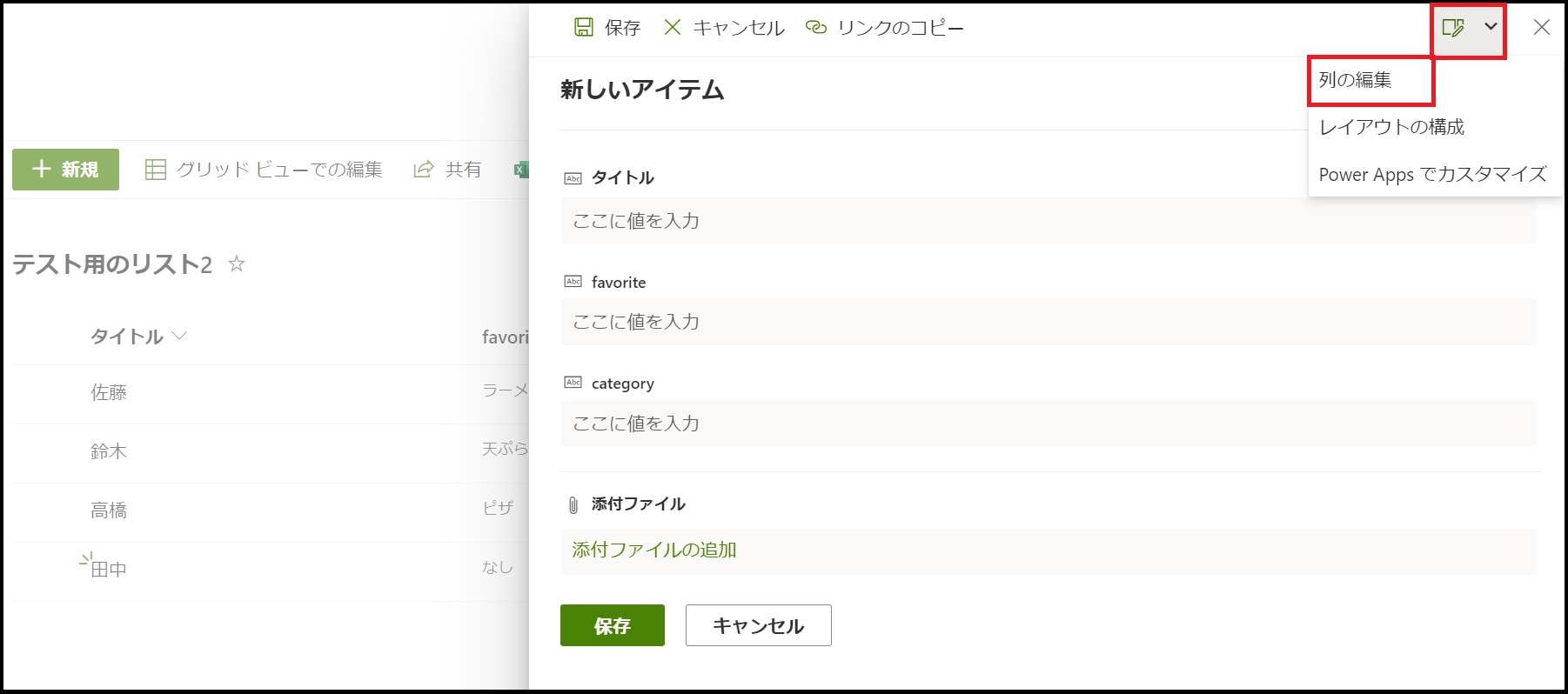The image size is (1568, 694).
Task: Click the cancel X icon in toolbar
Action: pos(672,28)
